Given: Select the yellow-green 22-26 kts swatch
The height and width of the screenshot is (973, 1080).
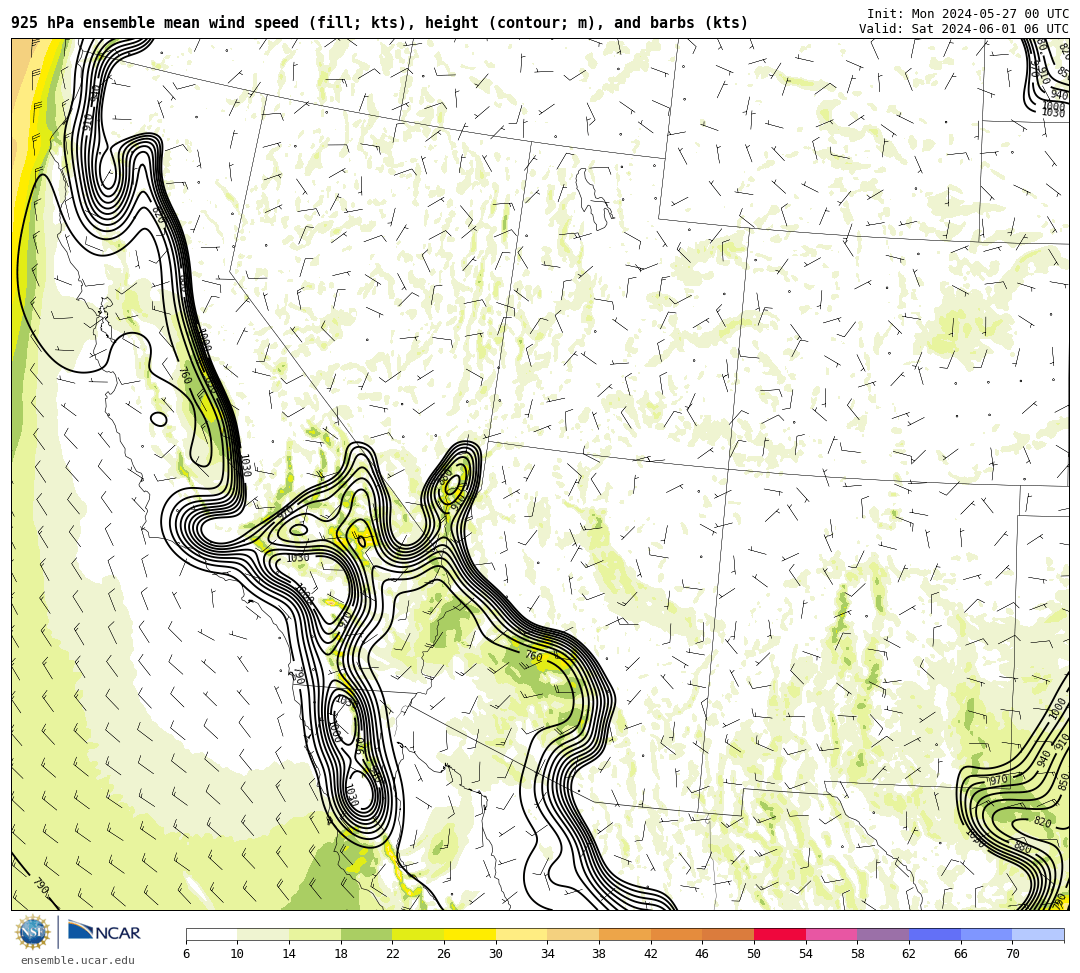Looking at the screenshot, I should click(418, 935).
